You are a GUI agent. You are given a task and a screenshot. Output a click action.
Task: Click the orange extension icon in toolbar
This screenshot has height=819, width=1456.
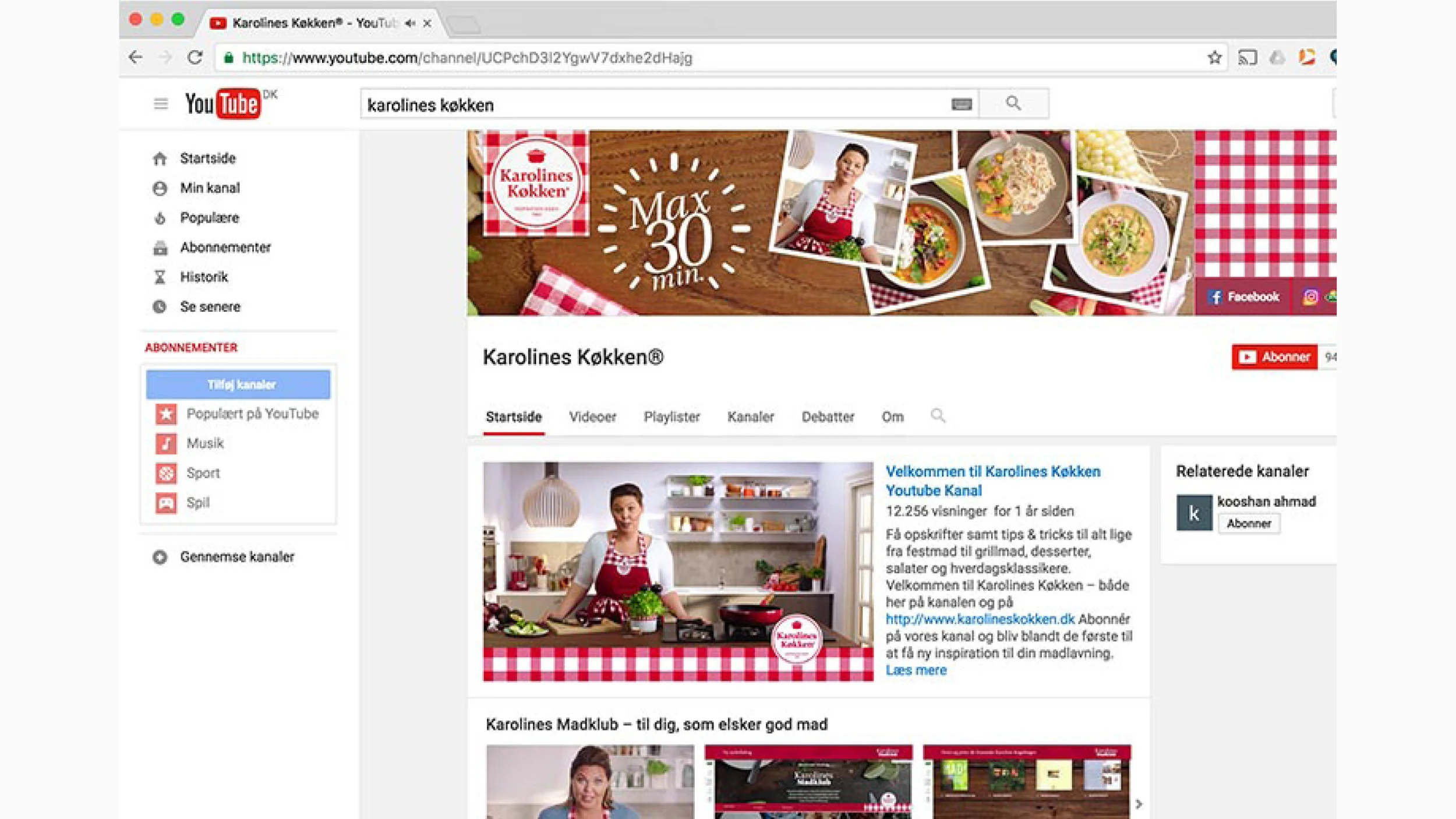tap(1307, 57)
